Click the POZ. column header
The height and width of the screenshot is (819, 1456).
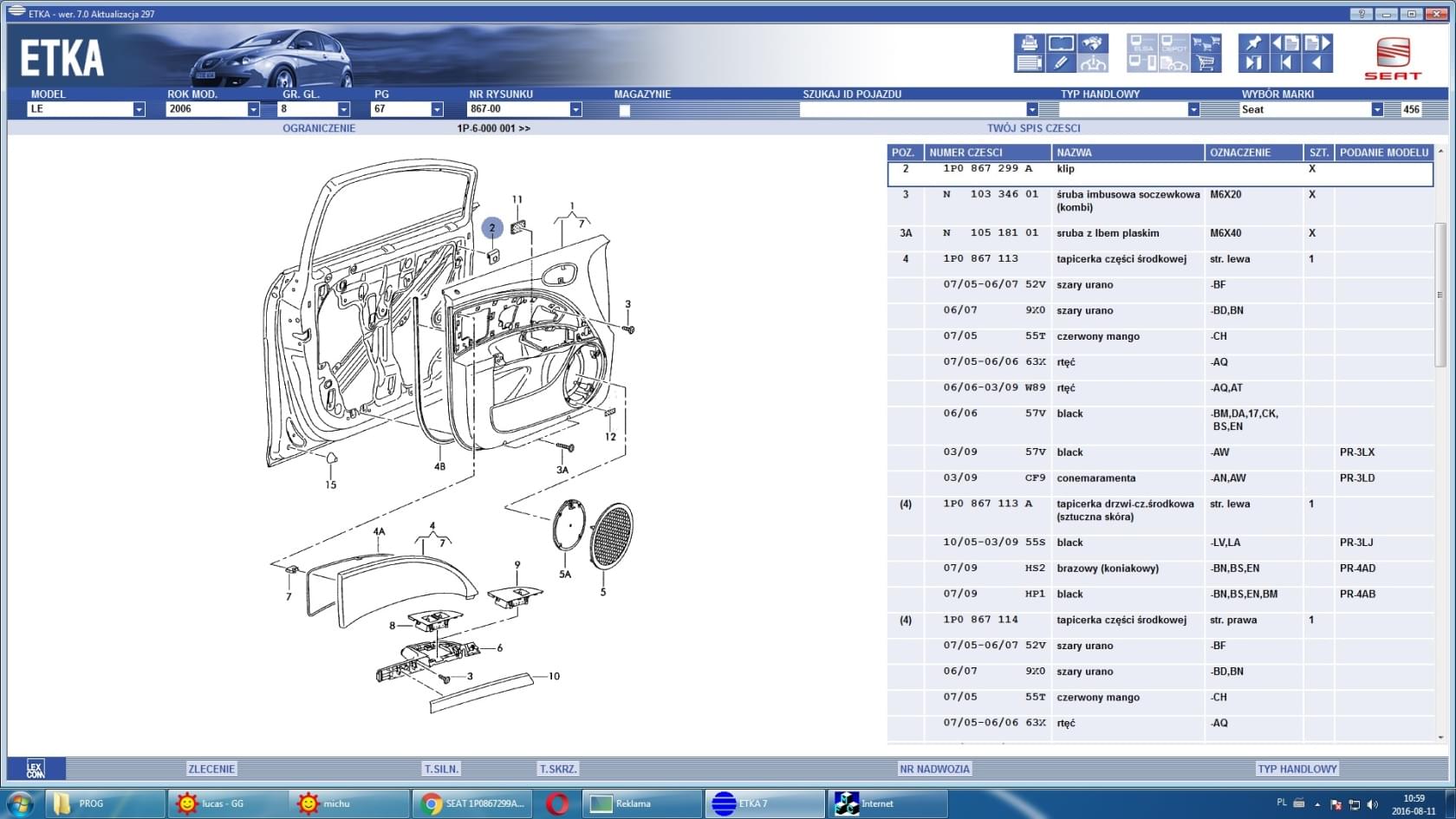905,153
